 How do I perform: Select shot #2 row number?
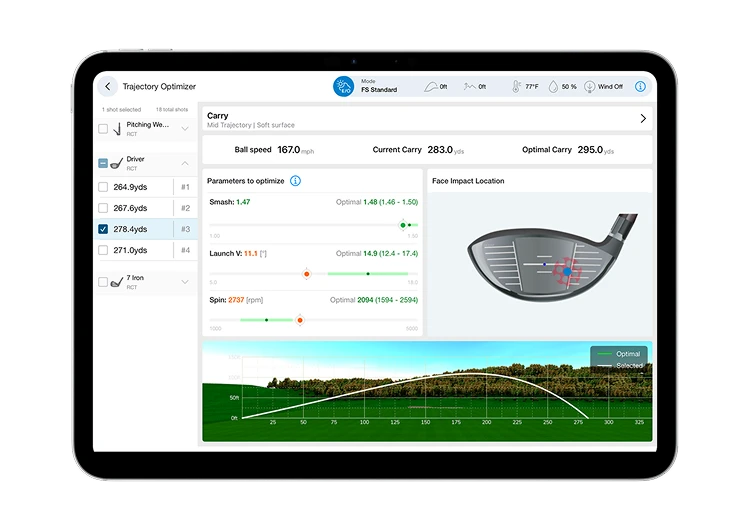pyautogui.click(x=186, y=208)
